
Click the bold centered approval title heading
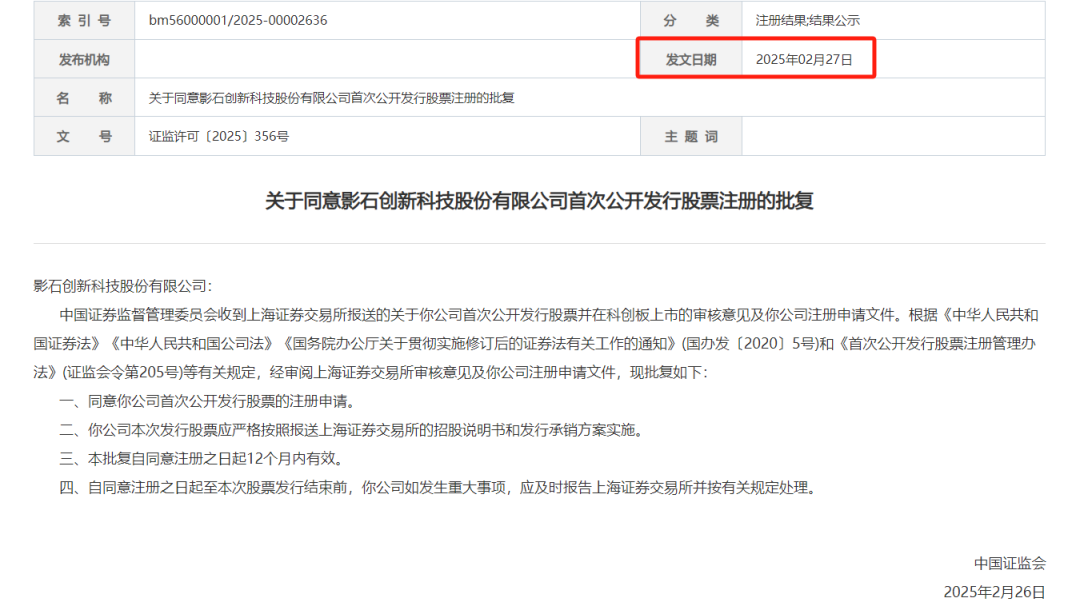[539, 201]
